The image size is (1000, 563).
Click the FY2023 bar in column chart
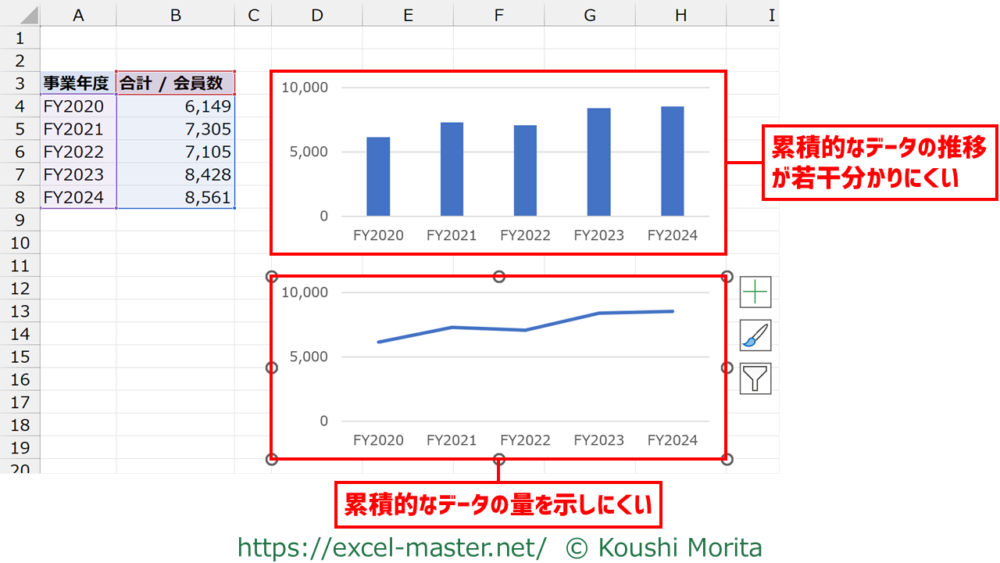click(598, 163)
